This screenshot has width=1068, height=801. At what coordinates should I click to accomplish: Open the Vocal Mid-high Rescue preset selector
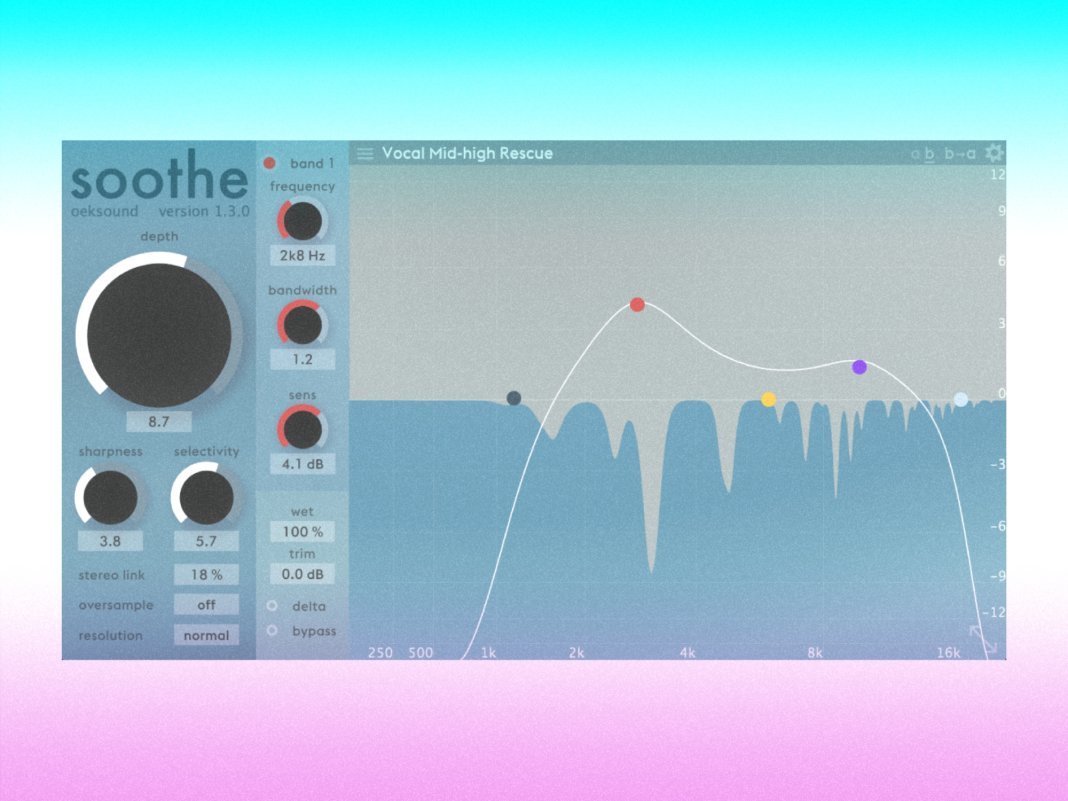tap(467, 153)
